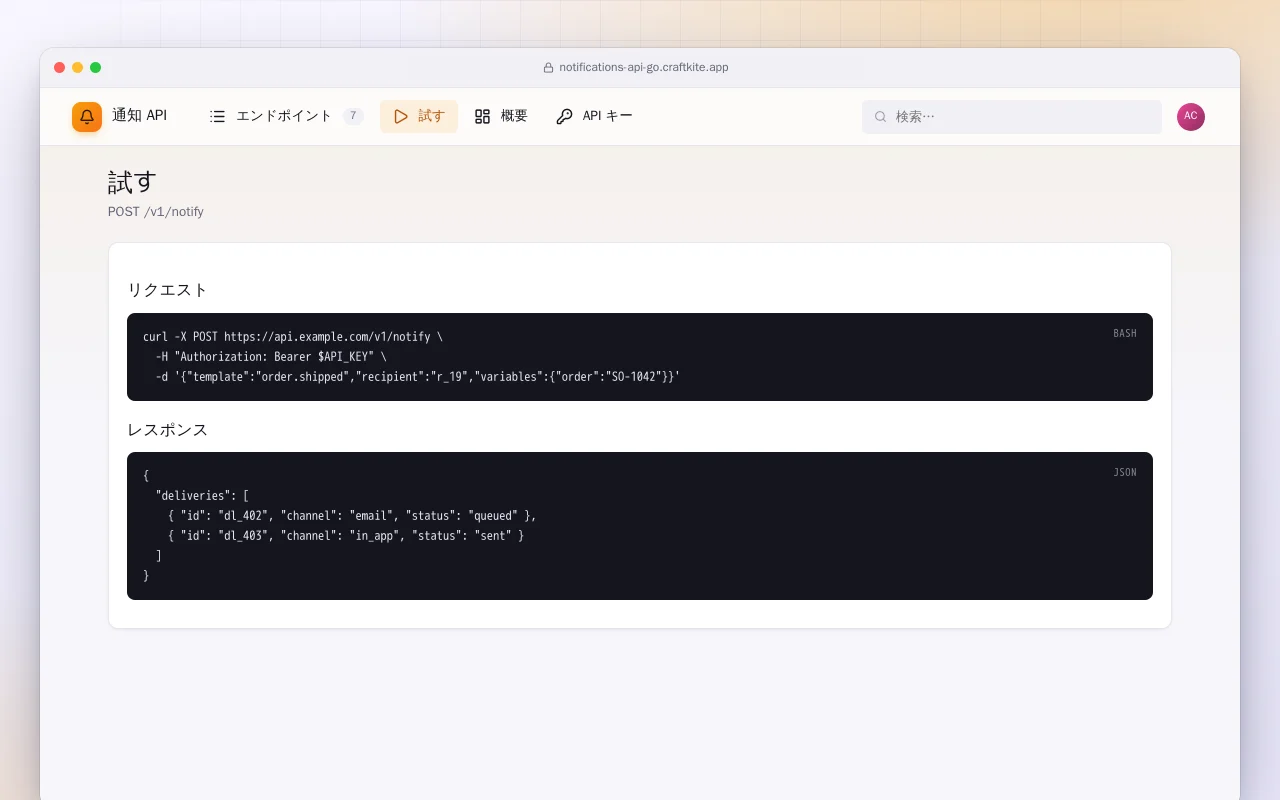Click the POST /v1/notify subtitle
The image size is (1280, 800).
coord(156,212)
